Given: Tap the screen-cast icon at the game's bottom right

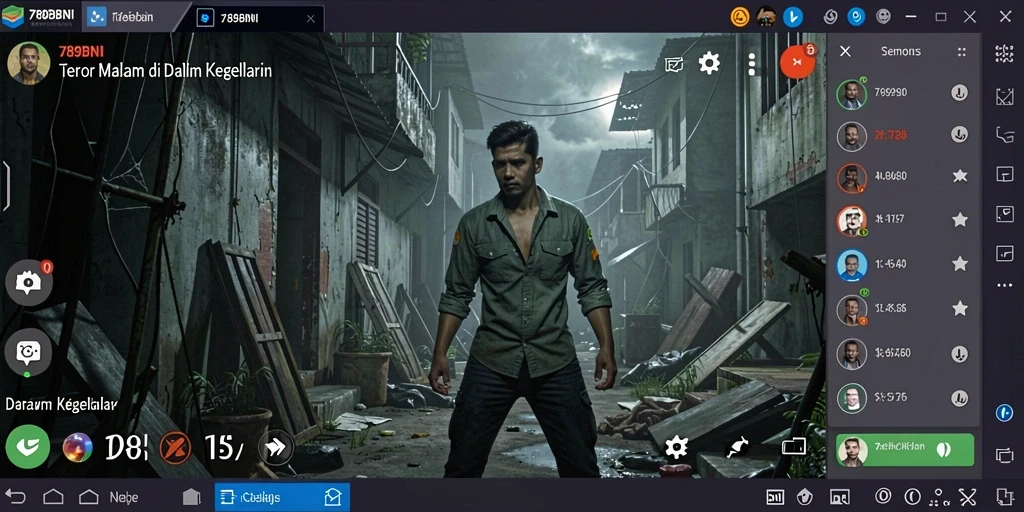Looking at the screenshot, I should [793, 447].
